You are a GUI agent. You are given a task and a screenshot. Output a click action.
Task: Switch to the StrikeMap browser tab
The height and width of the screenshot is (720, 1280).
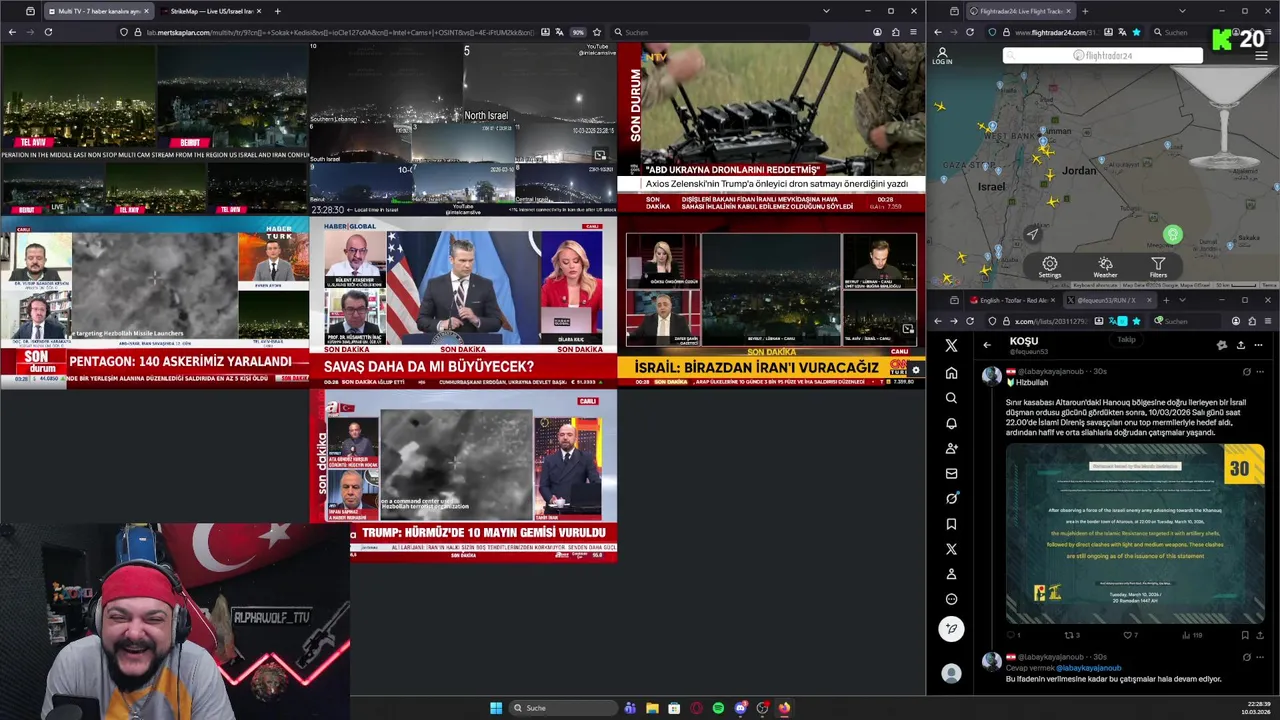click(210, 11)
